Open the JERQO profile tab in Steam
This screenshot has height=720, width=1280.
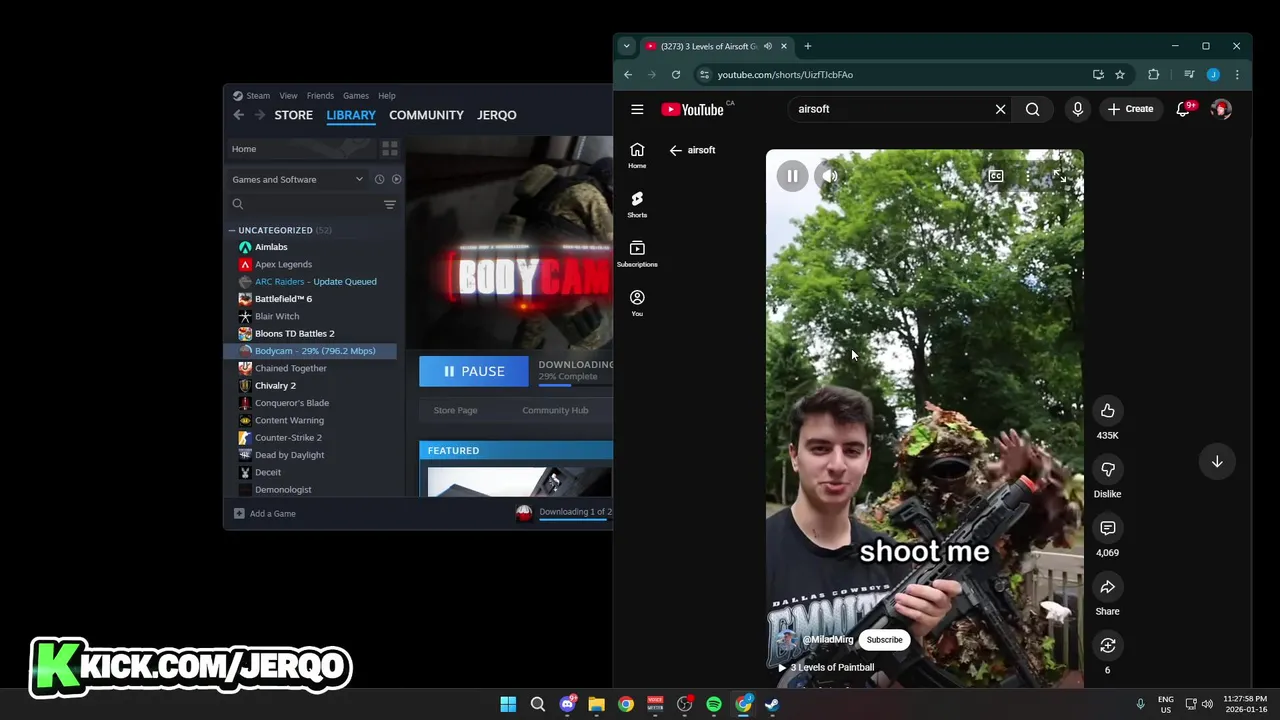point(497,115)
